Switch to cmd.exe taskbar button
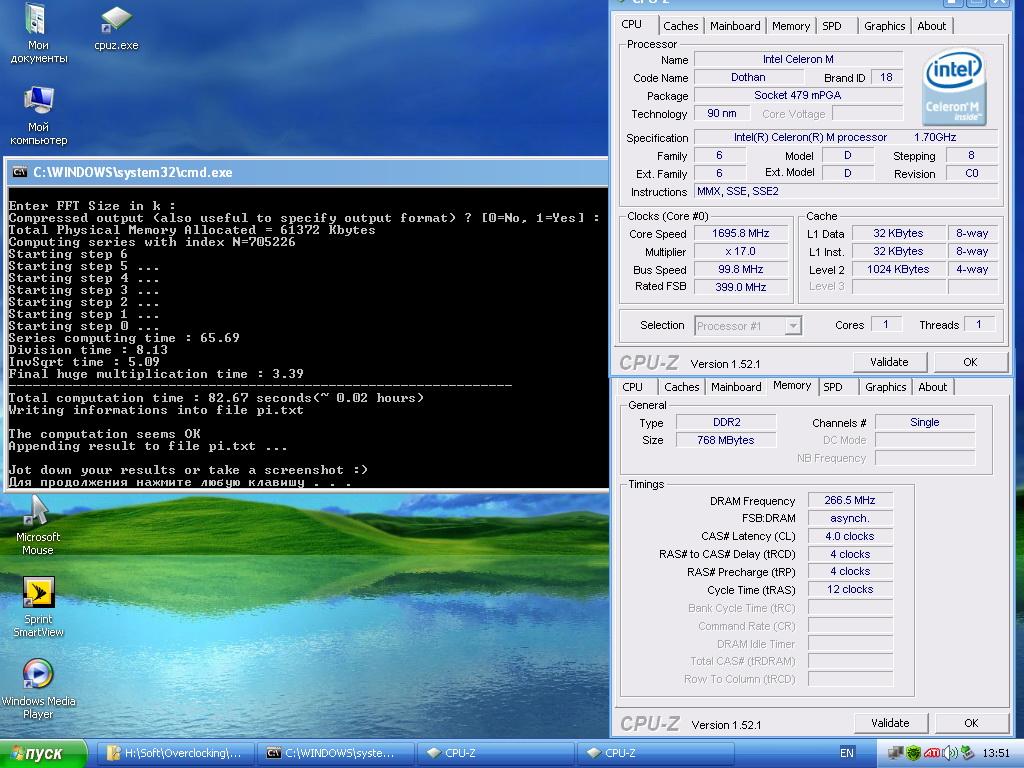Viewport: 1024px width, 768px height. (x=336, y=753)
